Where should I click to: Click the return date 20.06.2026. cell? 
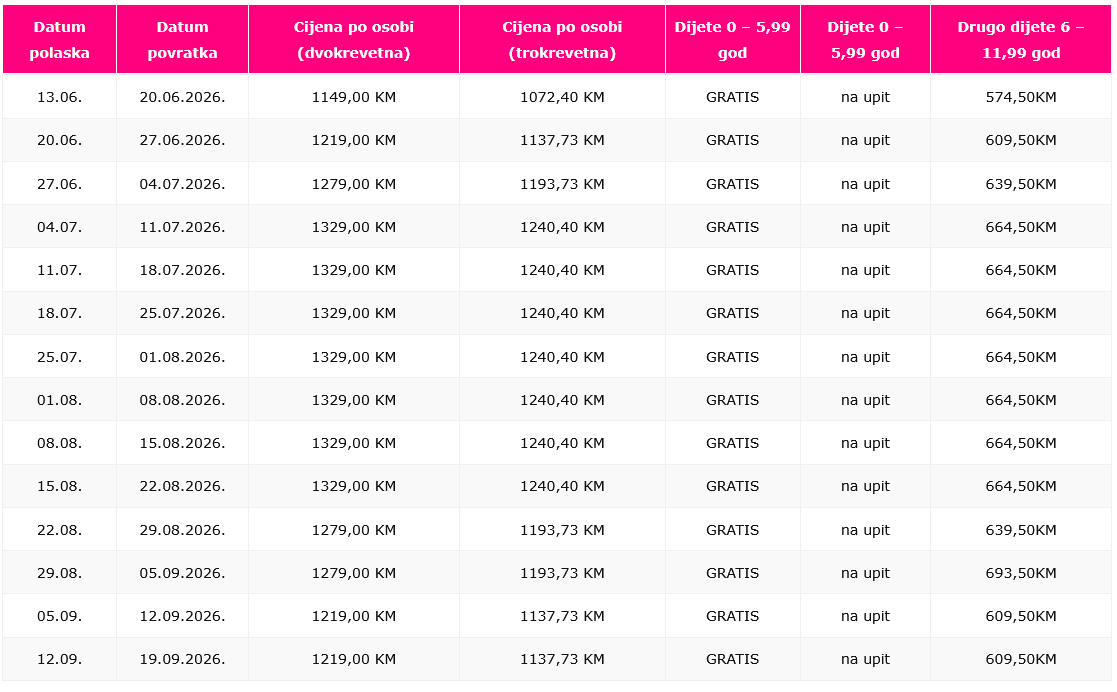click(x=182, y=97)
